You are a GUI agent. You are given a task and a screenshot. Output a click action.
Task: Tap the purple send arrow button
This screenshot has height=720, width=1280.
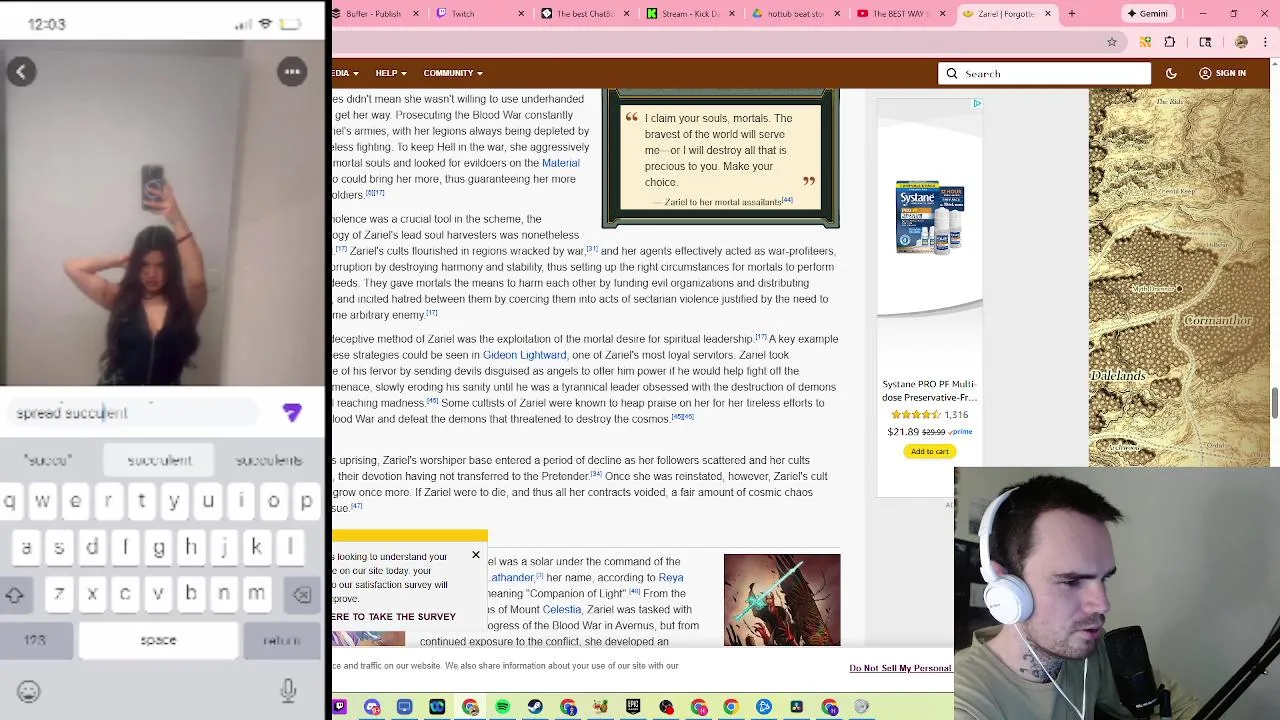click(292, 412)
